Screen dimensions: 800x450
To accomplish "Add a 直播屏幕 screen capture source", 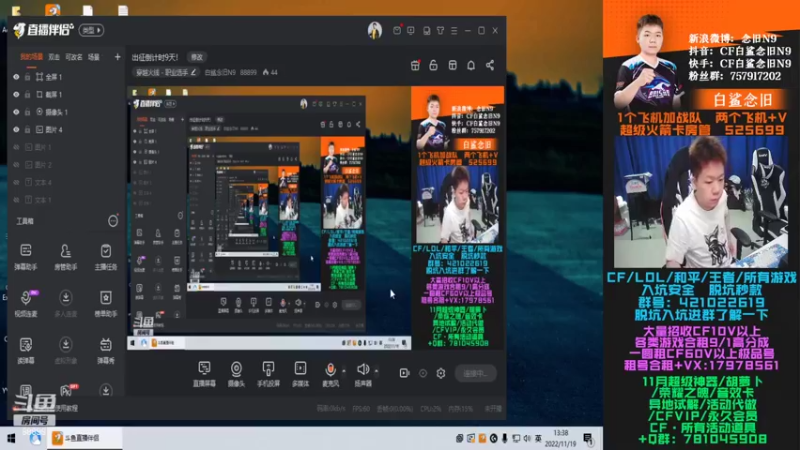I will [x=204, y=373].
